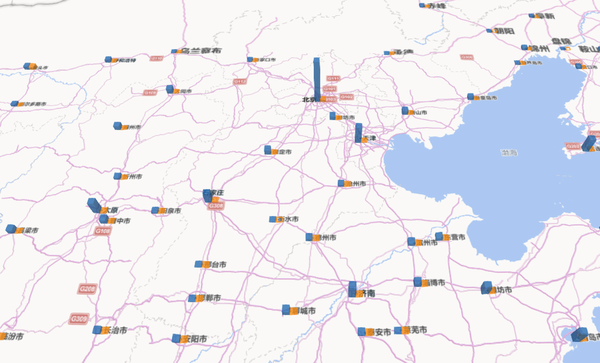
Task: Click the 滨州市 city label
Action: pos(426,243)
